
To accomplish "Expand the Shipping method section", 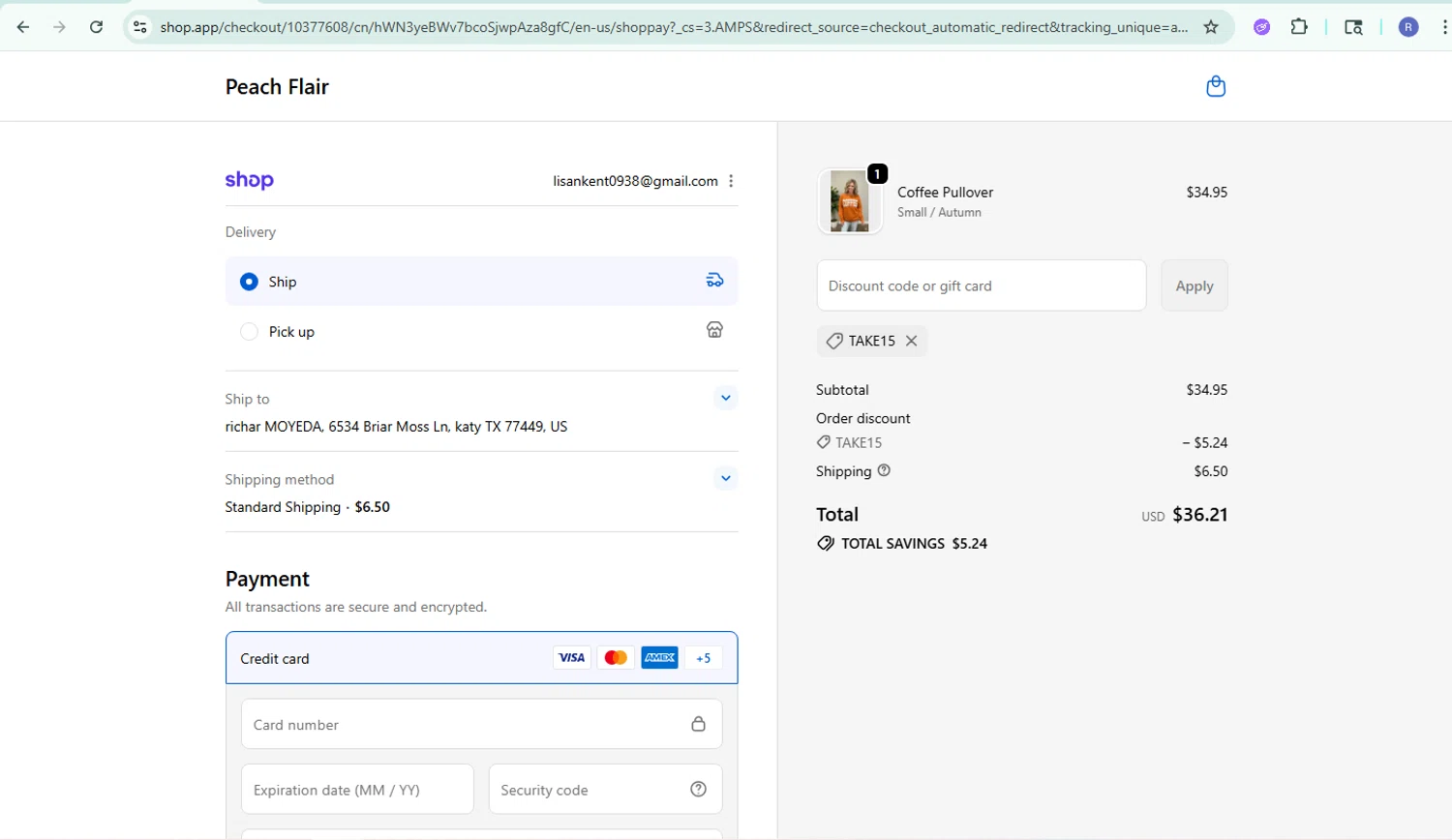I will point(725,478).
